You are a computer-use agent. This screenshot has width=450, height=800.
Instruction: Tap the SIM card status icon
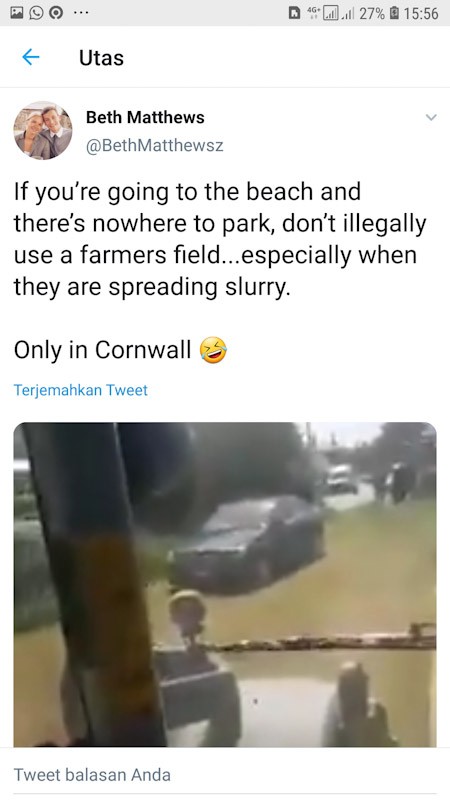coord(294,13)
